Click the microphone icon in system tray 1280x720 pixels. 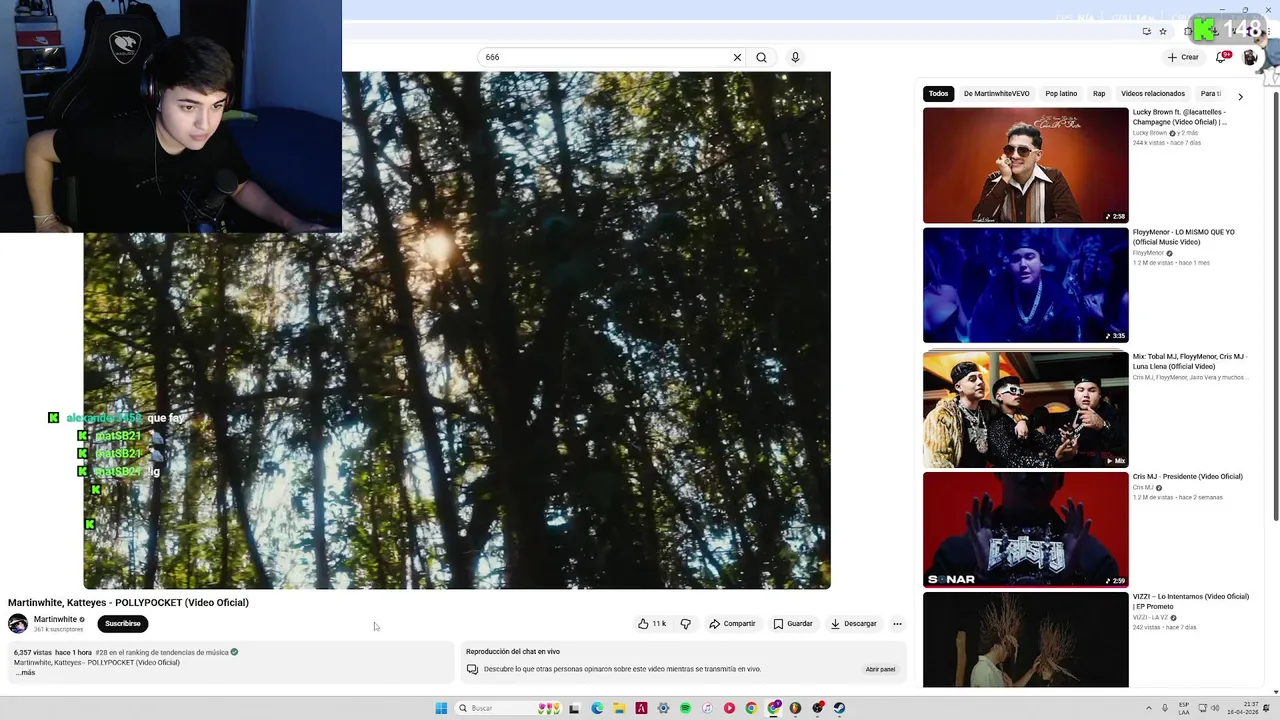tap(1164, 708)
